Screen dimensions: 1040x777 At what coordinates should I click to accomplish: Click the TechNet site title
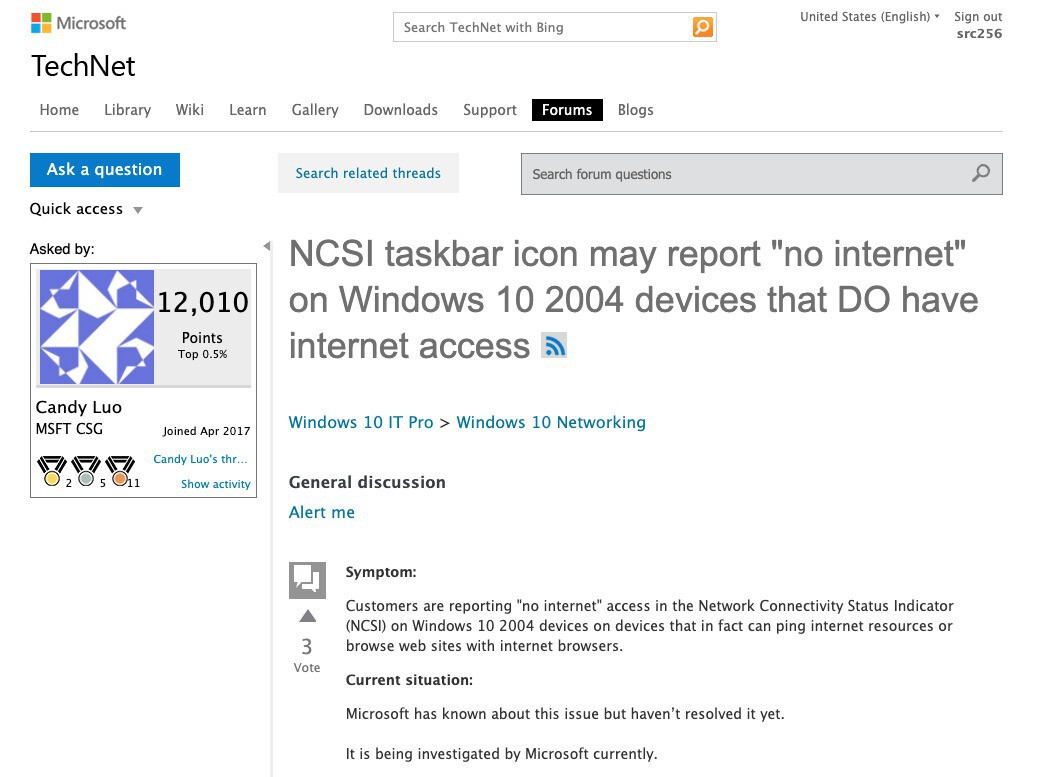coord(83,66)
